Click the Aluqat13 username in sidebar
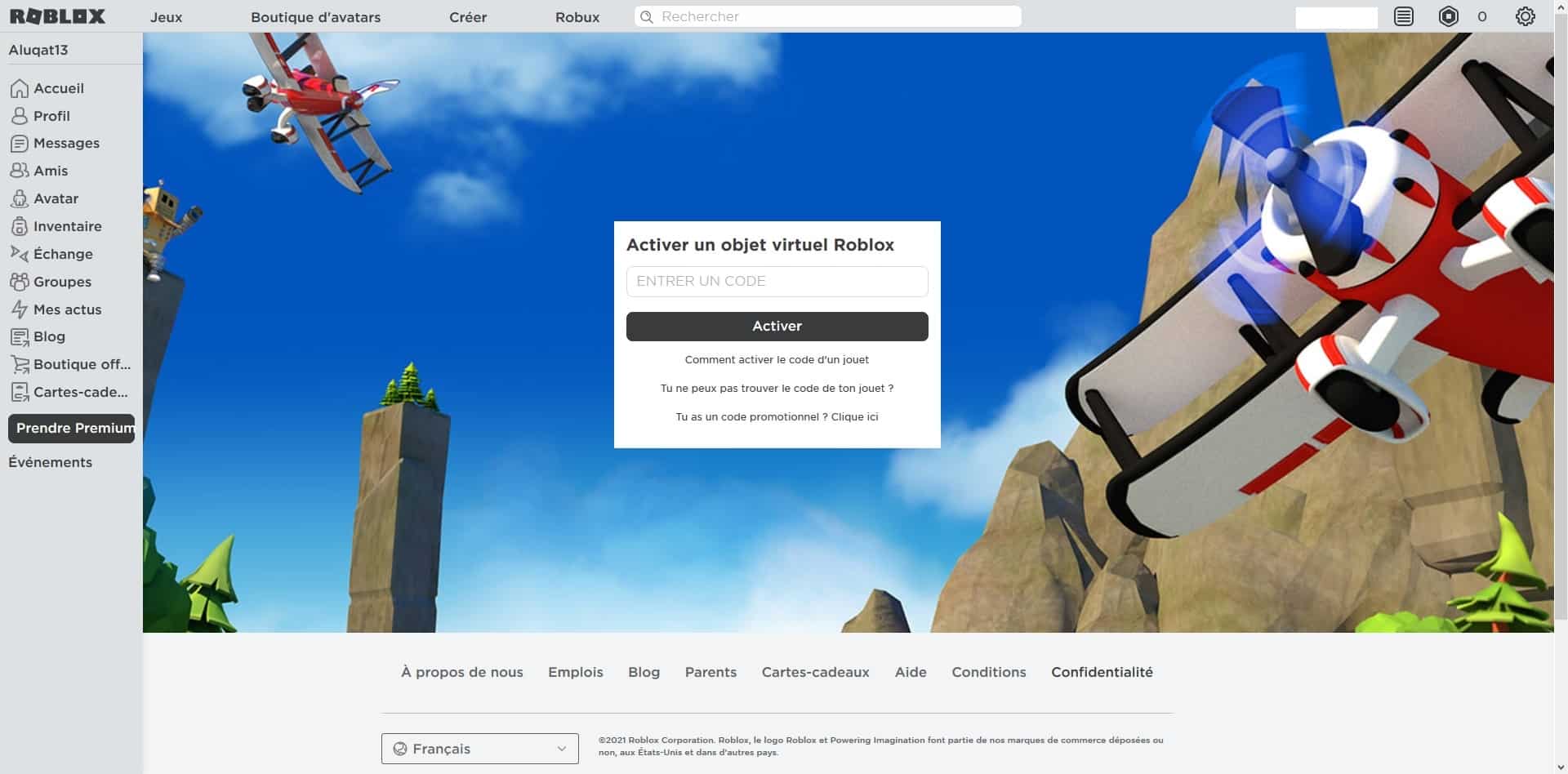The height and width of the screenshot is (774, 1568). pos(38,50)
